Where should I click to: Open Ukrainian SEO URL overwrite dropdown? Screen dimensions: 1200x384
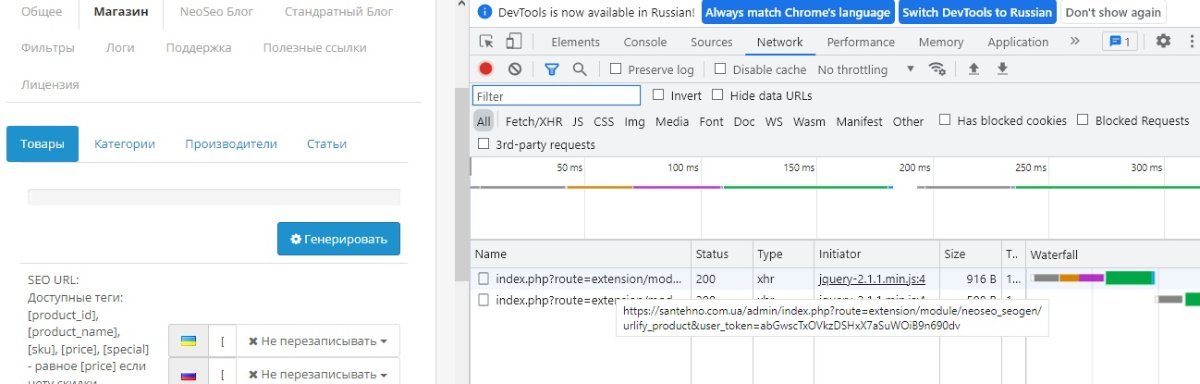click(318, 341)
